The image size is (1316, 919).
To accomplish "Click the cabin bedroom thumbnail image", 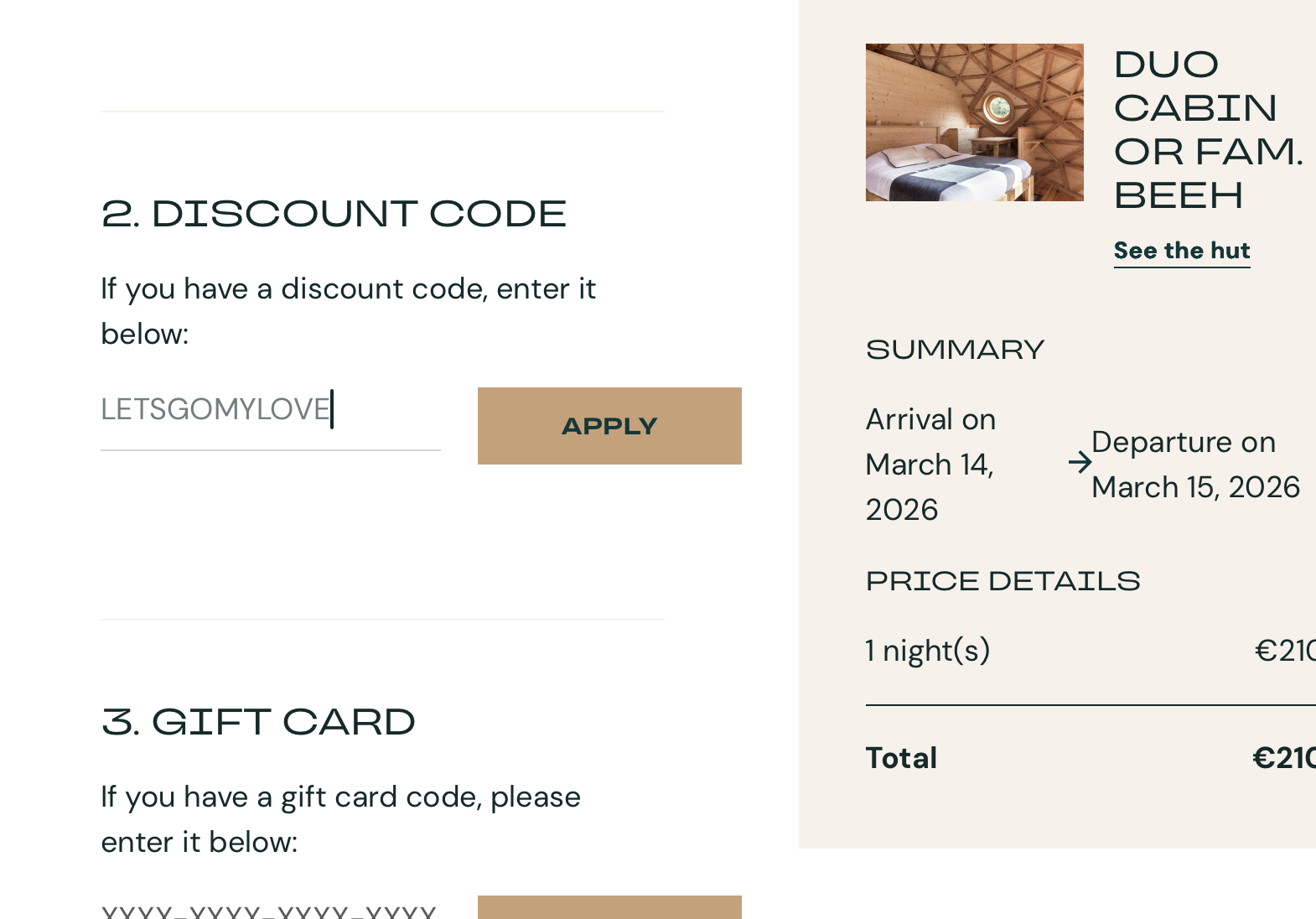I will click(x=974, y=122).
